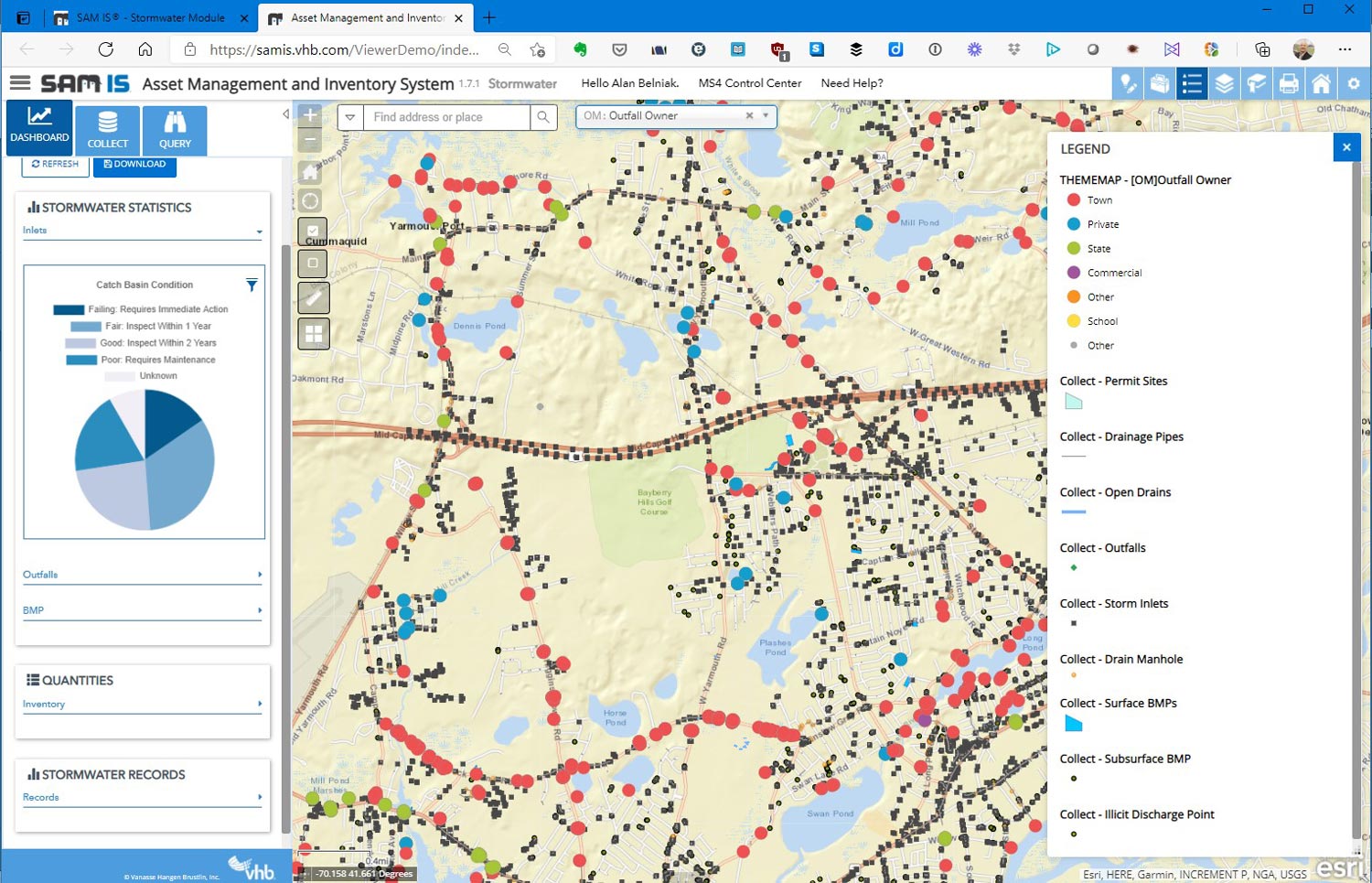Screen dimensions: 1372x883
Task: Toggle the map select checkbox tool
Action: (x=313, y=231)
